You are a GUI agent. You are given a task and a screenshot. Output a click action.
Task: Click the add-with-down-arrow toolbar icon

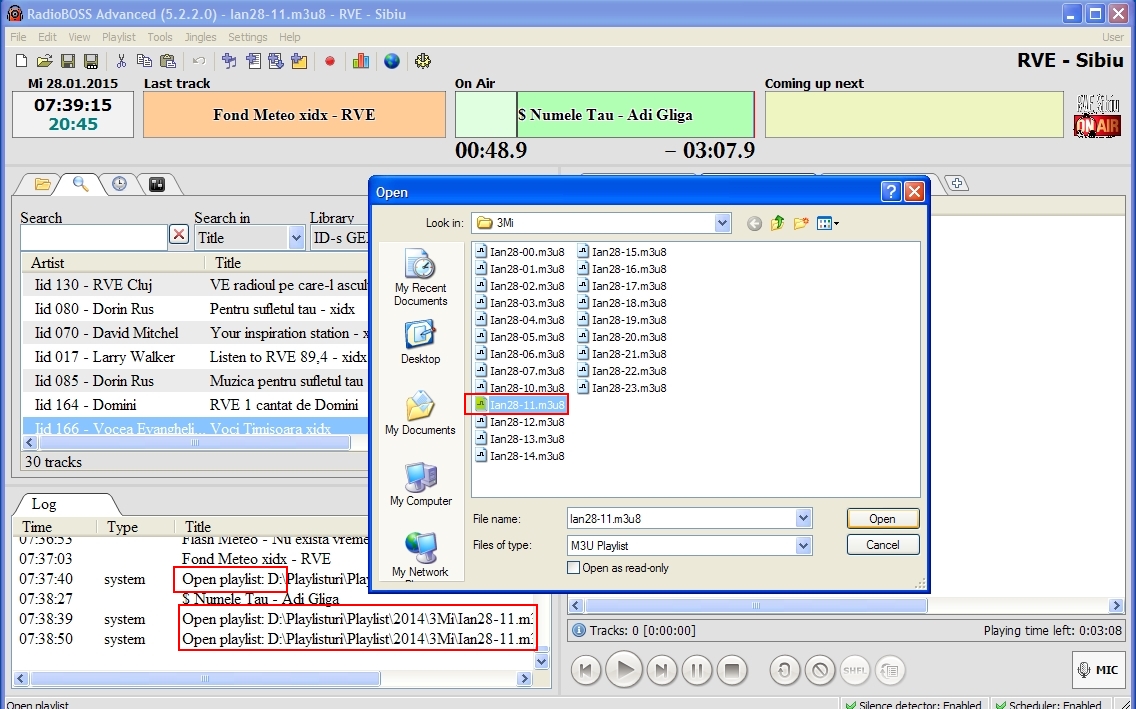click(275, 62)
